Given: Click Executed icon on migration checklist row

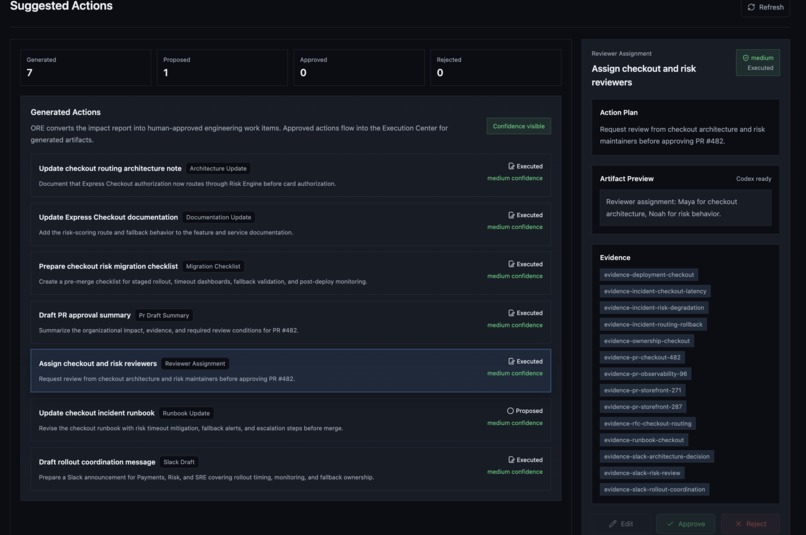Looking at the screenshot, I should (x=511, y=264).
